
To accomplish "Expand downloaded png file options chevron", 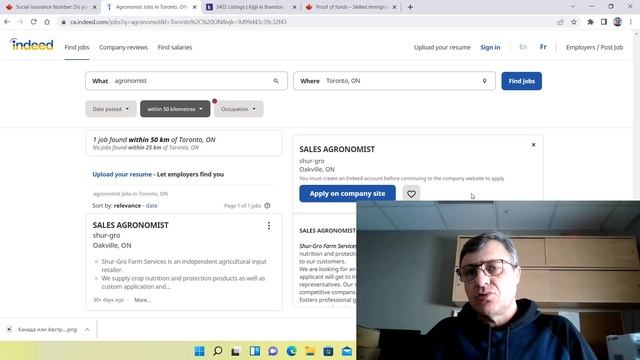I will (87, 329).
